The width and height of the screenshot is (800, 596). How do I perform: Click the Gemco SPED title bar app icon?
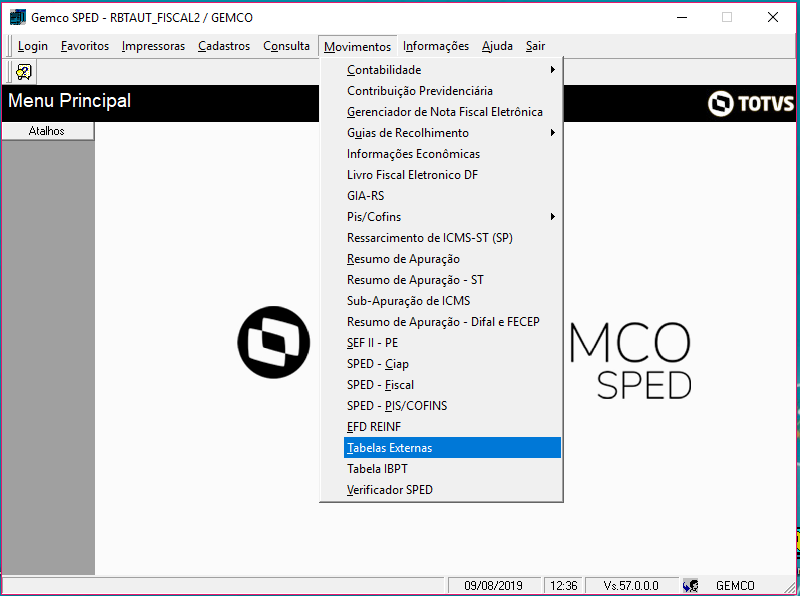pos(17,17)
